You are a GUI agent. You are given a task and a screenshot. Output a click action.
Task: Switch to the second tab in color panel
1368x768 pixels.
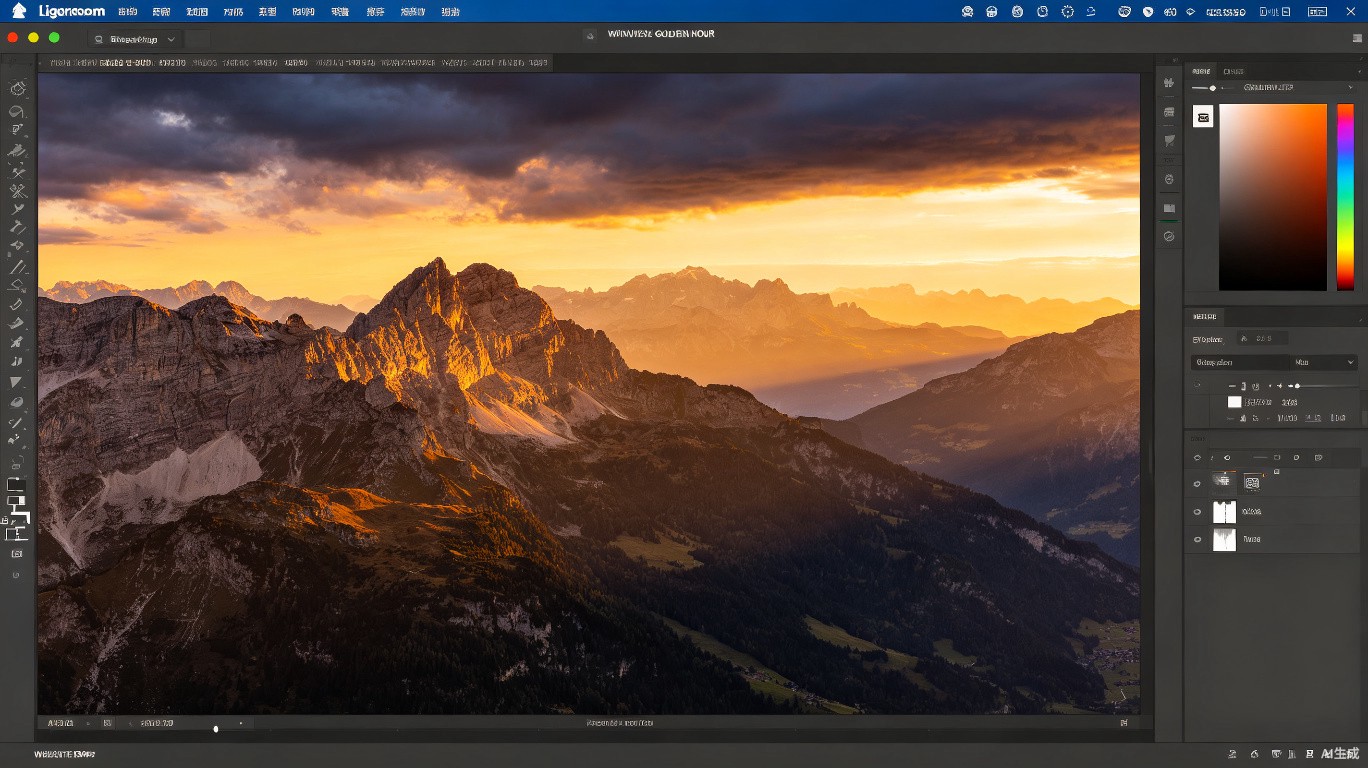click(1234, 71)
